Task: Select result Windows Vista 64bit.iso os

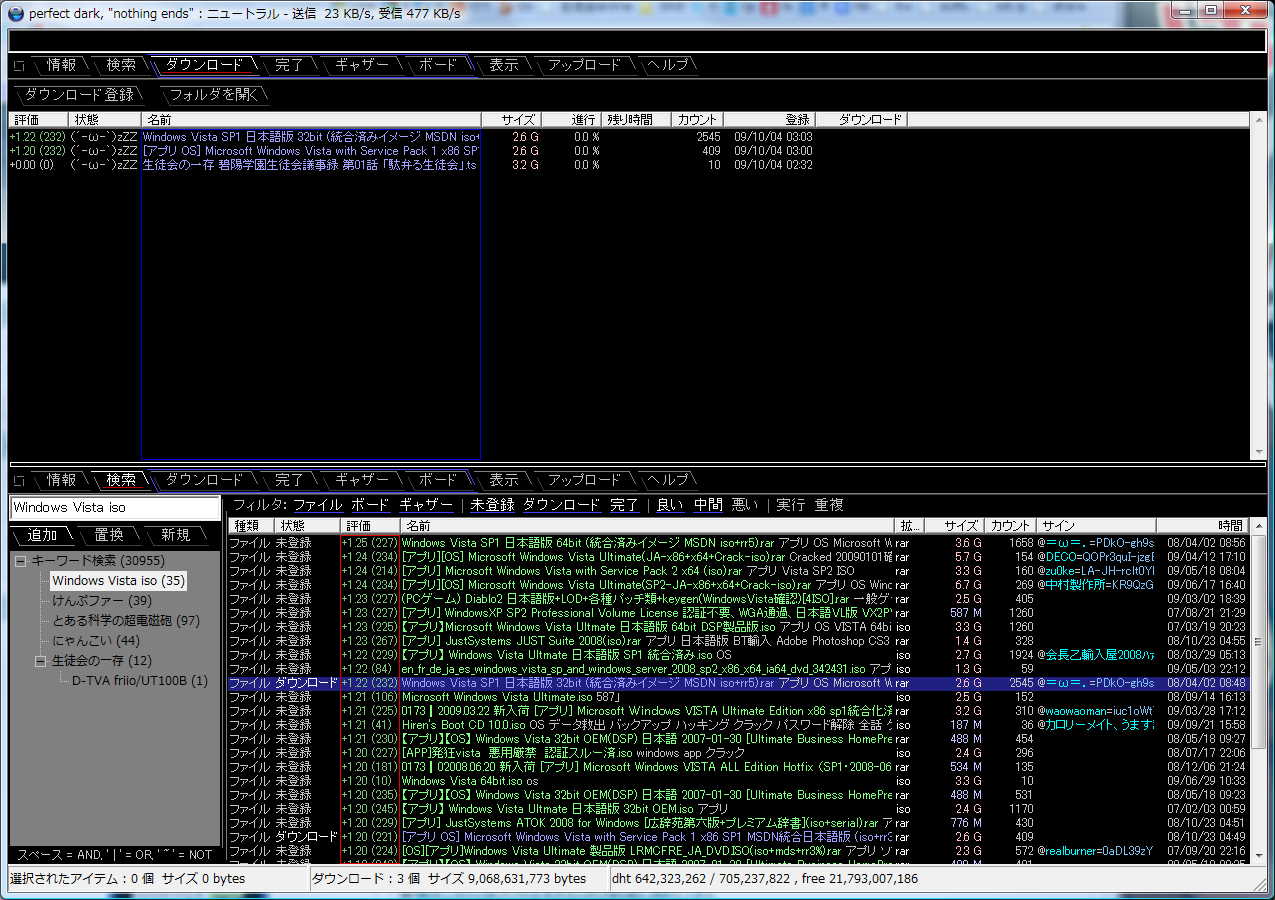Action: tap(738, 781)
